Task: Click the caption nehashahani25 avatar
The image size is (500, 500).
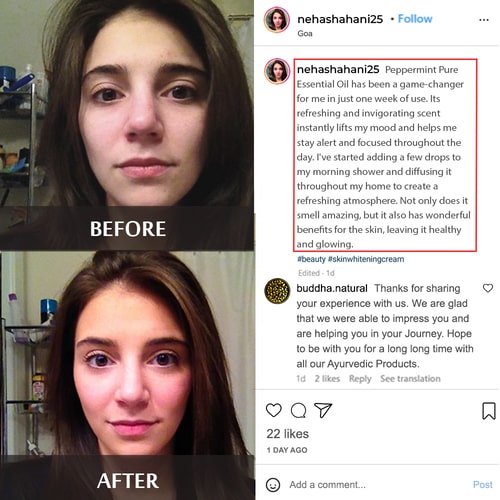Action: (x=277, y=71)
